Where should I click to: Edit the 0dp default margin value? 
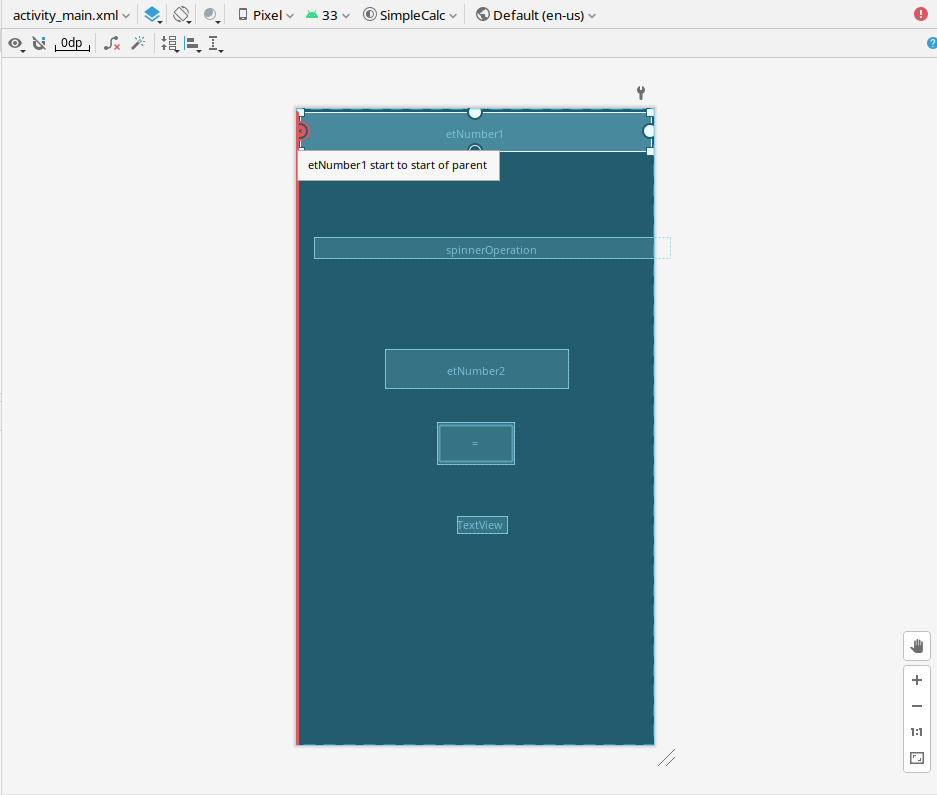(70, 43)
